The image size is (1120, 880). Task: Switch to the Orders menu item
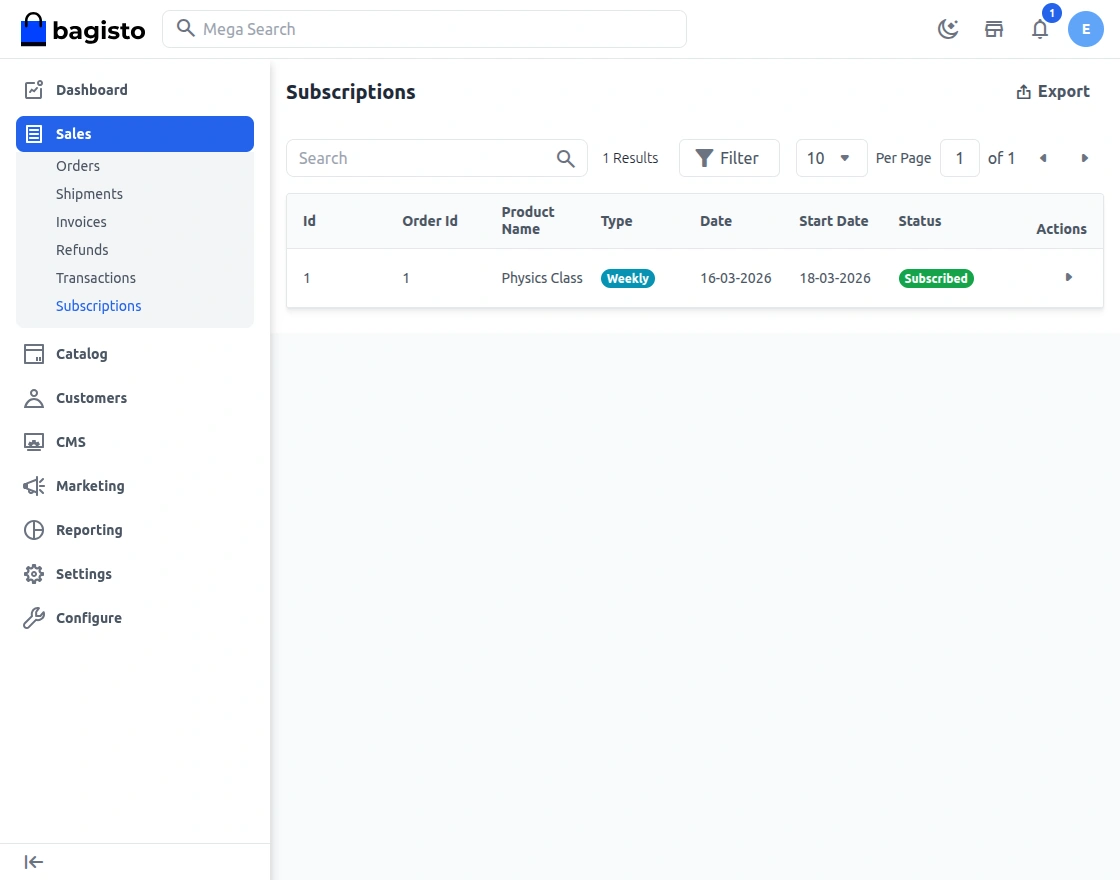(77, 166)
